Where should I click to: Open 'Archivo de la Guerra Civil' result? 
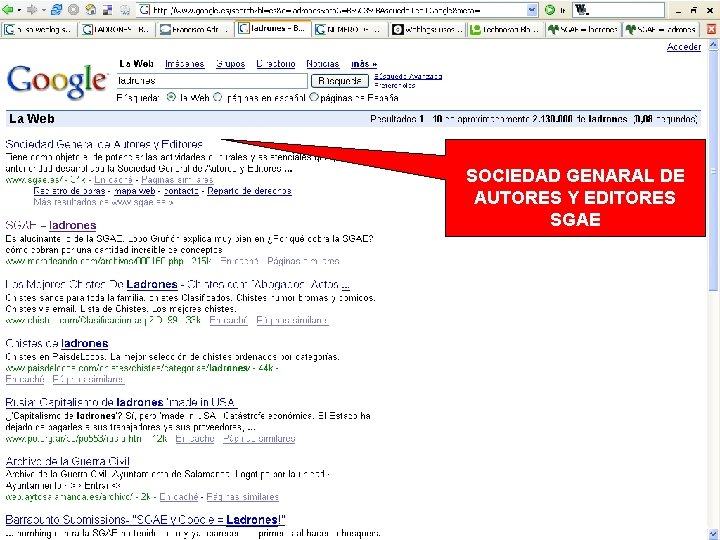click(68, 461)
